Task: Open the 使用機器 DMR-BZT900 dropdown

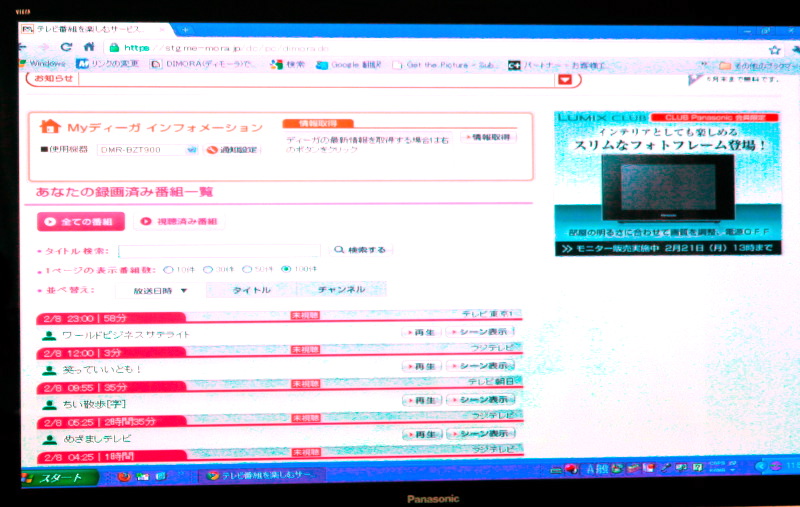Action: [x=147, y=149]
